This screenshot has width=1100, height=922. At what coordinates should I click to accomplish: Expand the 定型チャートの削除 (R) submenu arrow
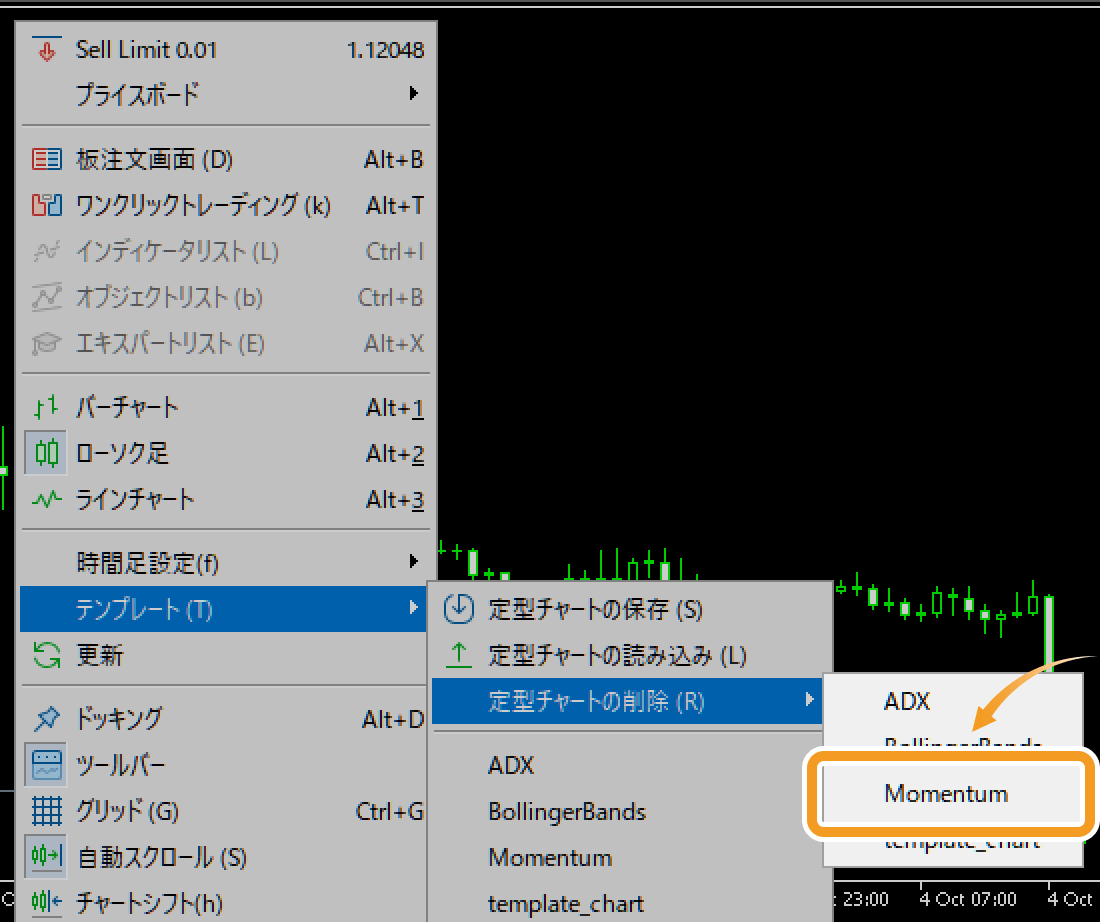(810, 700)
